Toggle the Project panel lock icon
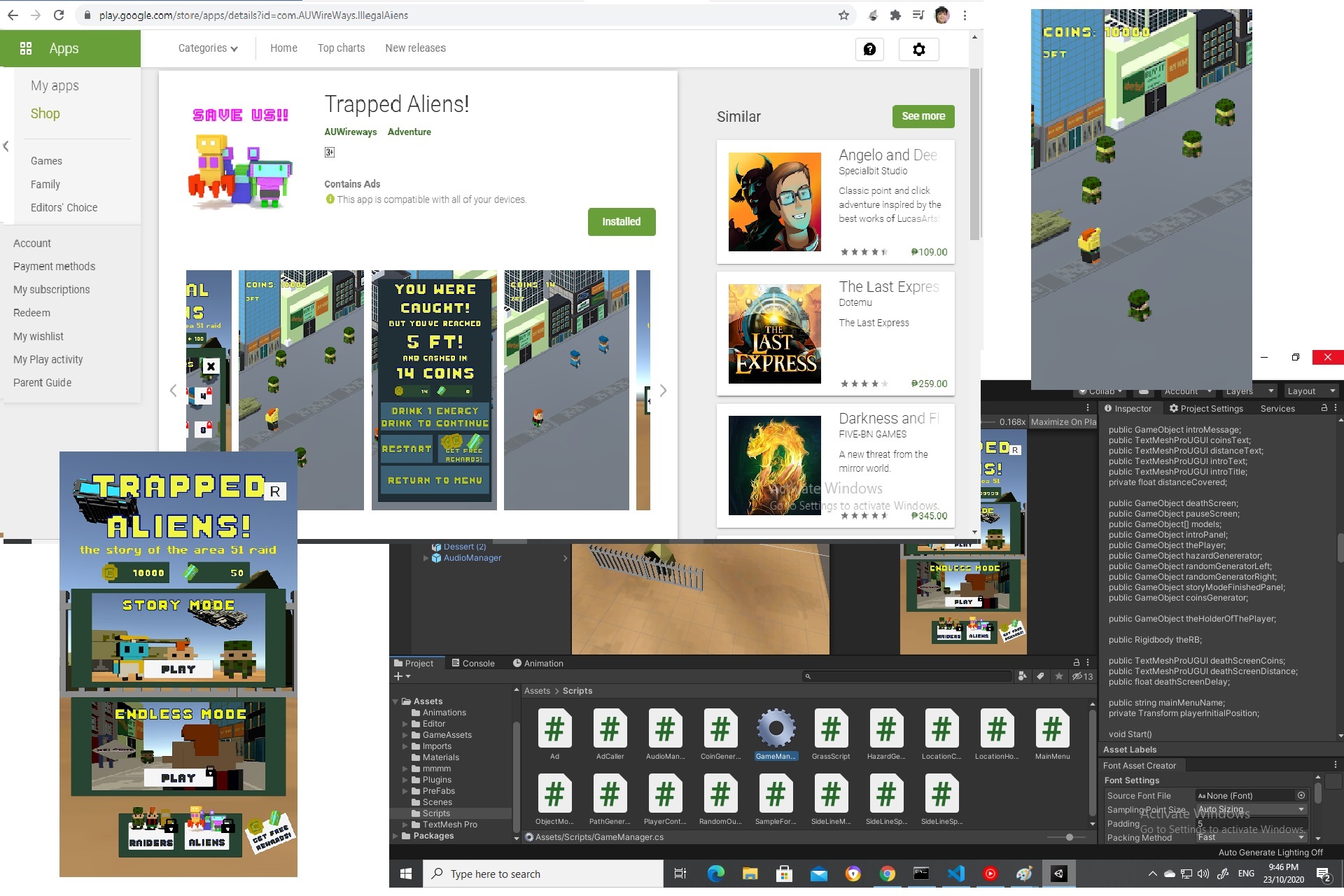This screenshot has height=896, width=1344. tap(1077, 662)
